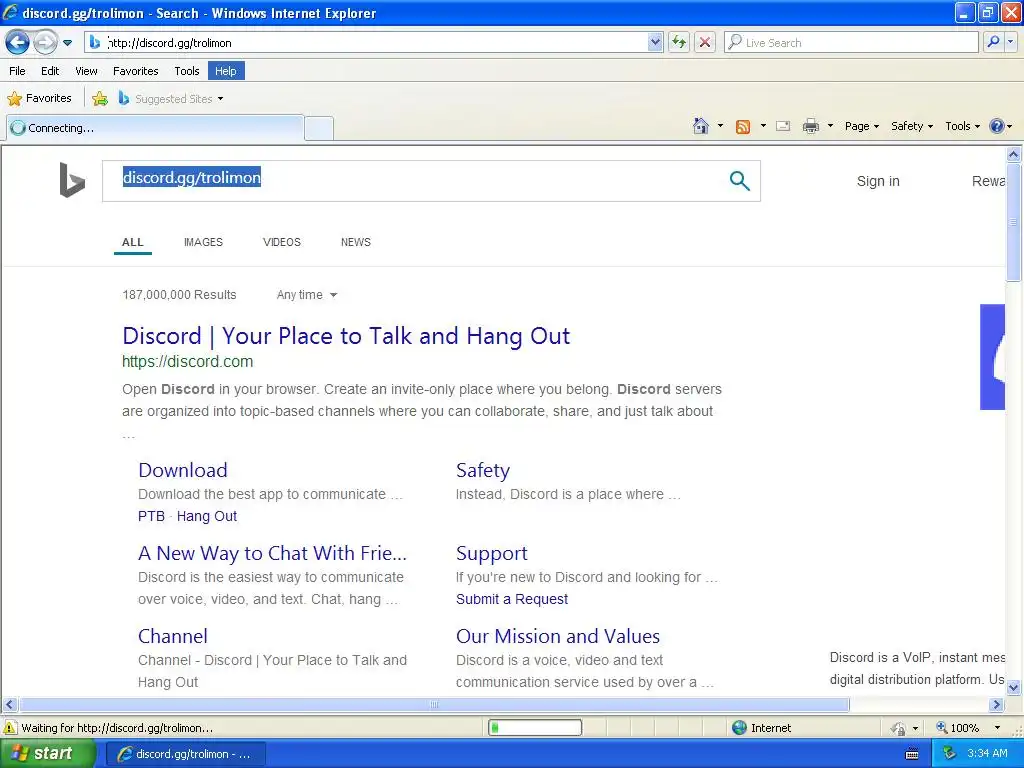This screenshot has height=768, width=1024.
Task: Click the Refresh page icon
Action: (x=679, y=42)
